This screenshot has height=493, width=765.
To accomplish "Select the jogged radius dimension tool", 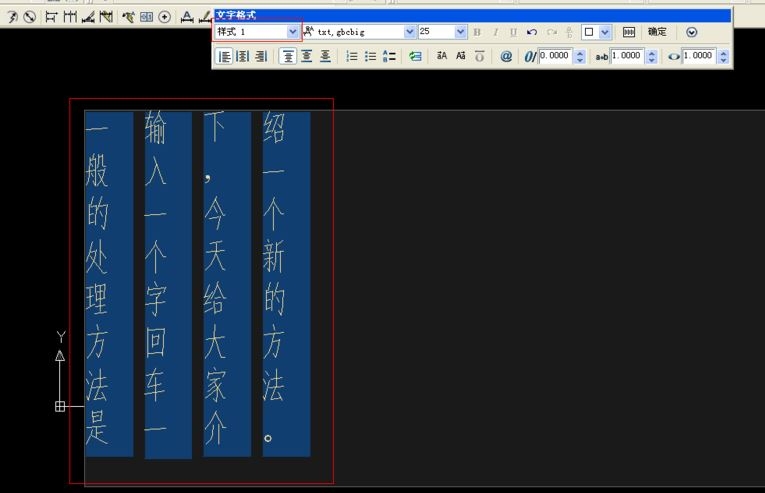I will (x=12, y=17).
